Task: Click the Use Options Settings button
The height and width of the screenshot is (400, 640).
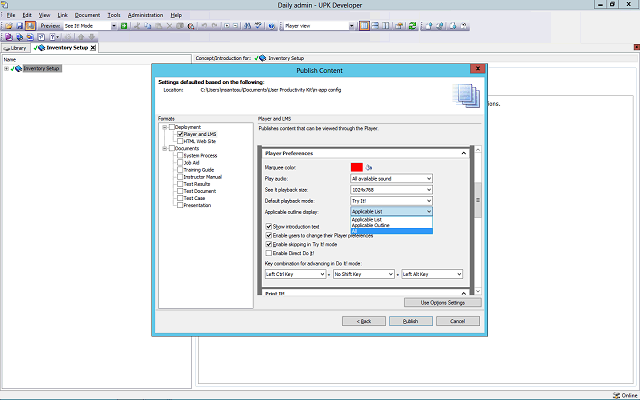Action: (443, 303)
